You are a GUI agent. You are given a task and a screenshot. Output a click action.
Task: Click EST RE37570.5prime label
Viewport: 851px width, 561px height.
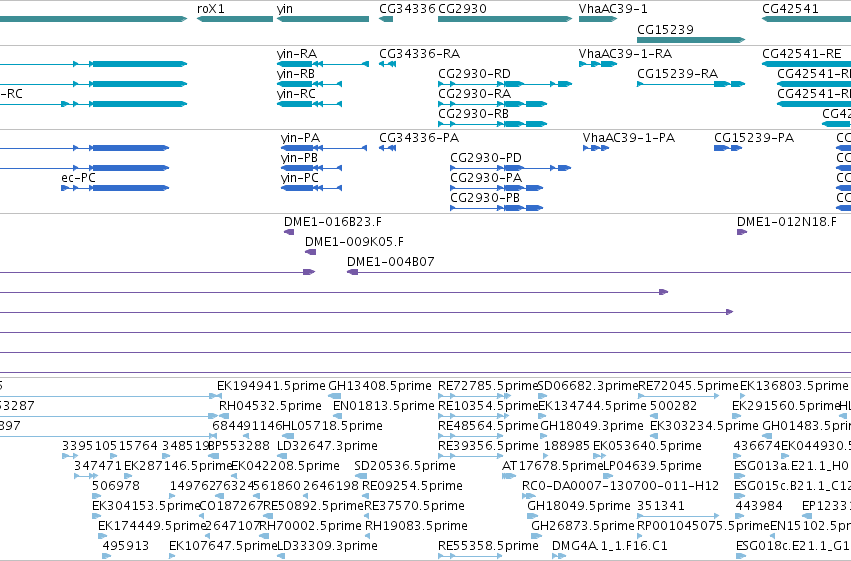pyautogui.click(x=415, y=506)
